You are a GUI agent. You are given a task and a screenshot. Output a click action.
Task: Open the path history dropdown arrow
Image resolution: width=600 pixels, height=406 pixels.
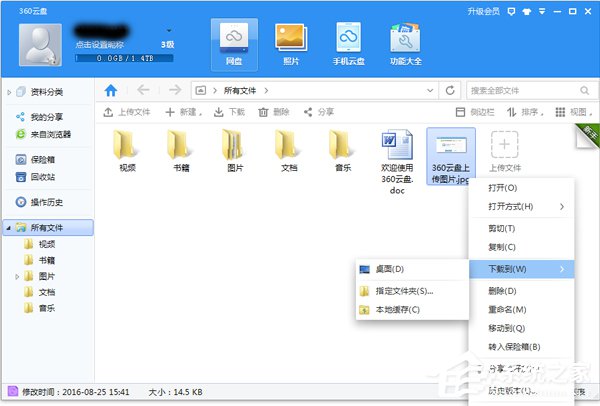(430, 91)
